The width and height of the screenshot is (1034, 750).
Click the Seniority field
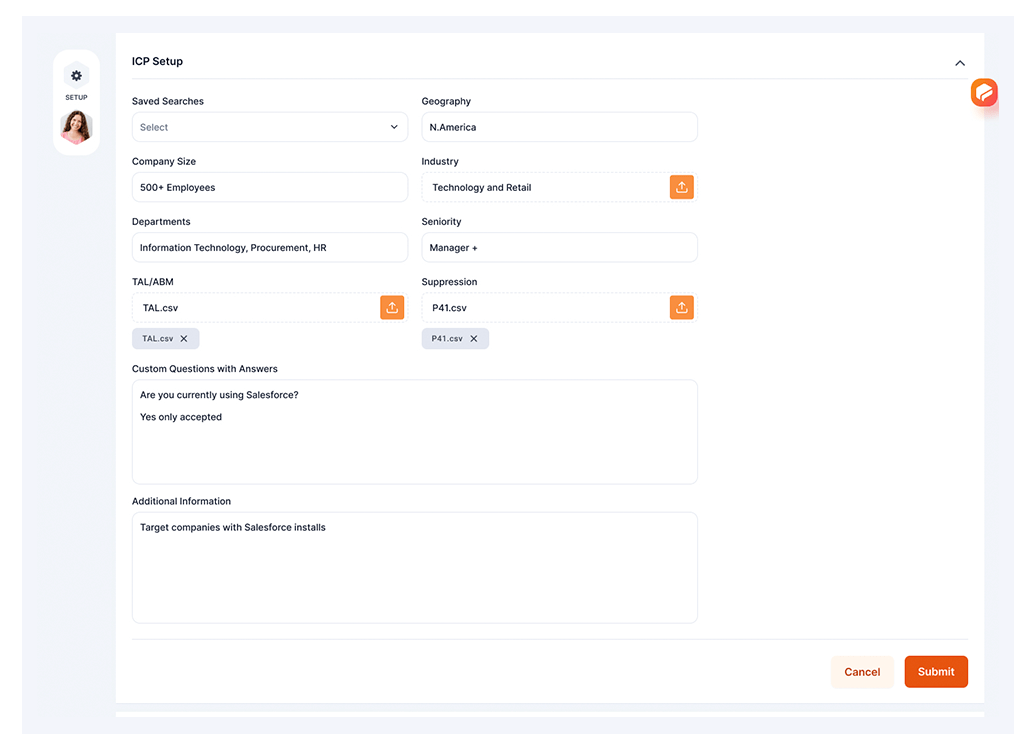click(559, 247)
